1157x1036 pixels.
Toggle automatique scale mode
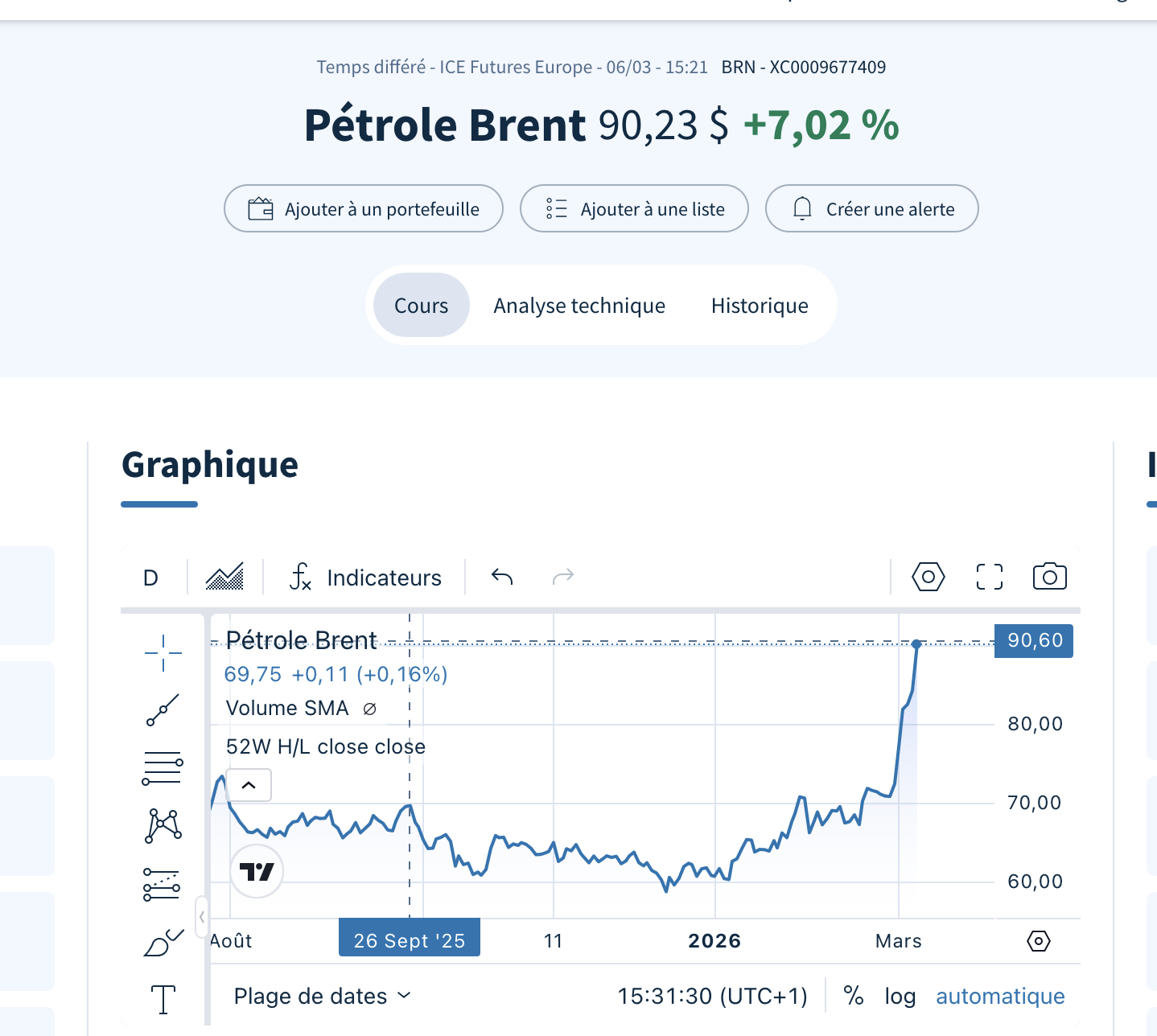(1000, 996)
